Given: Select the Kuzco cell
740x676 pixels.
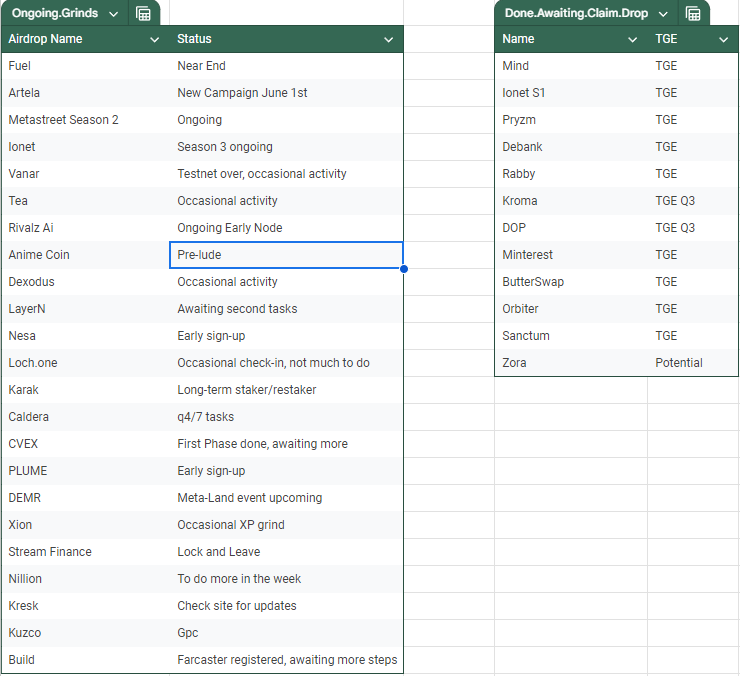Looking at the screenshot, I should 85,633.
